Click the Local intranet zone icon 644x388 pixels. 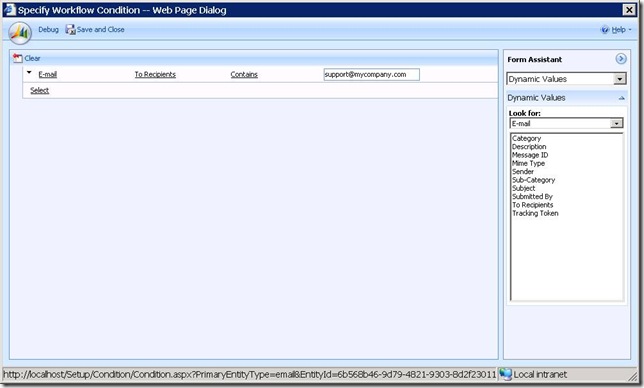tap(505, 374)
